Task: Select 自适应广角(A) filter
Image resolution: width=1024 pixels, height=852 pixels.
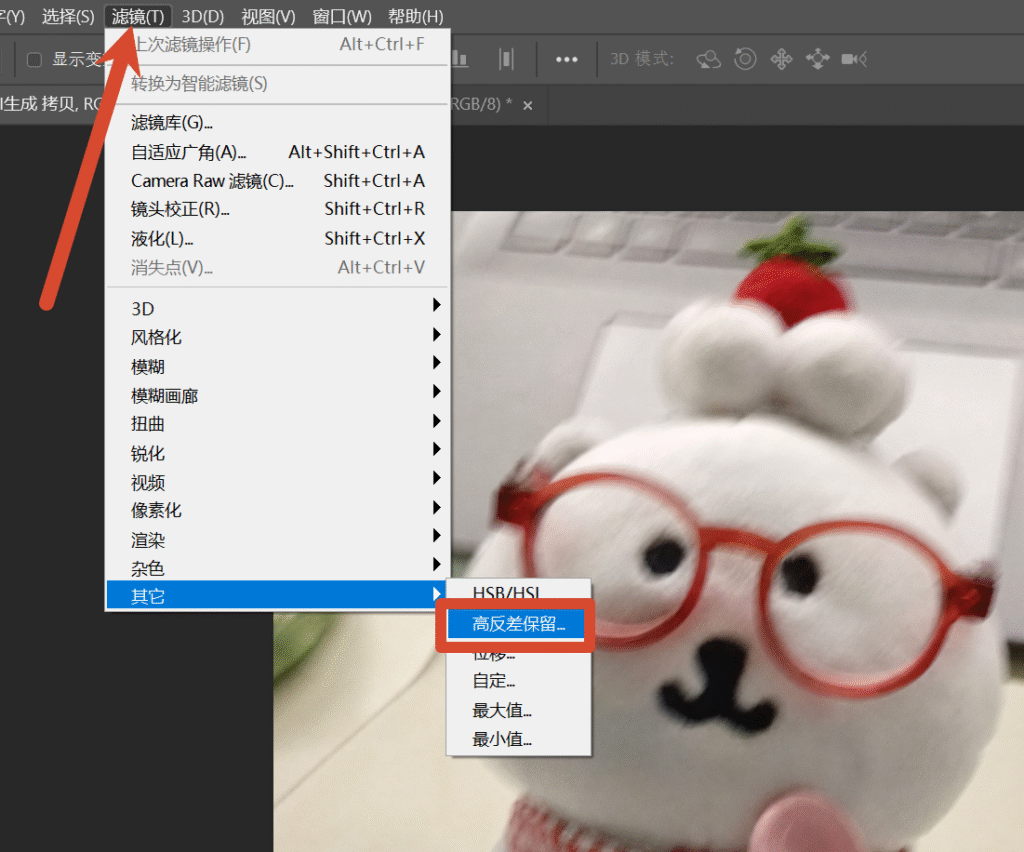Action: (277, 152)
